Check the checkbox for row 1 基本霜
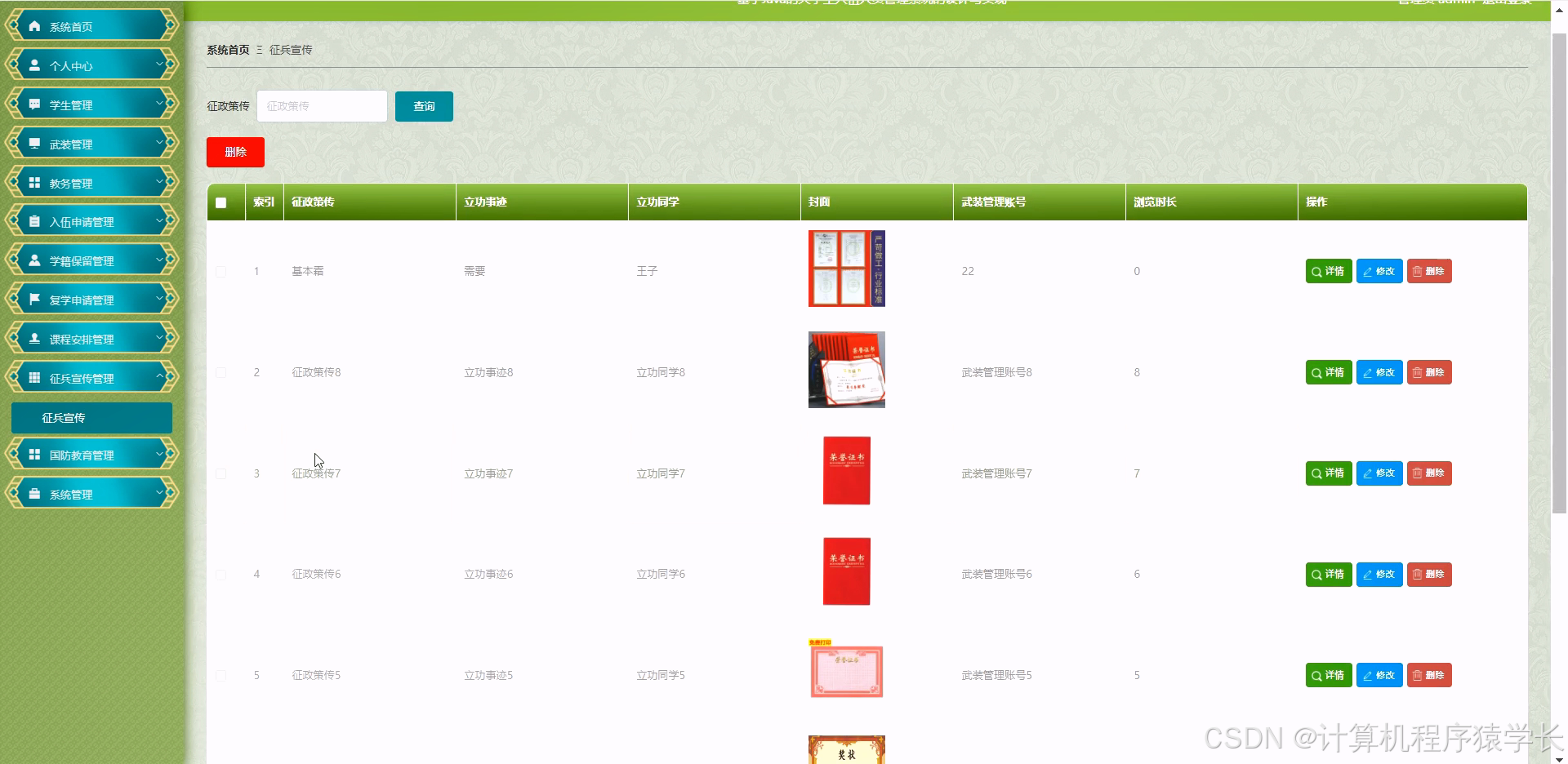The image size is (1568, 764). coord(220,271)
